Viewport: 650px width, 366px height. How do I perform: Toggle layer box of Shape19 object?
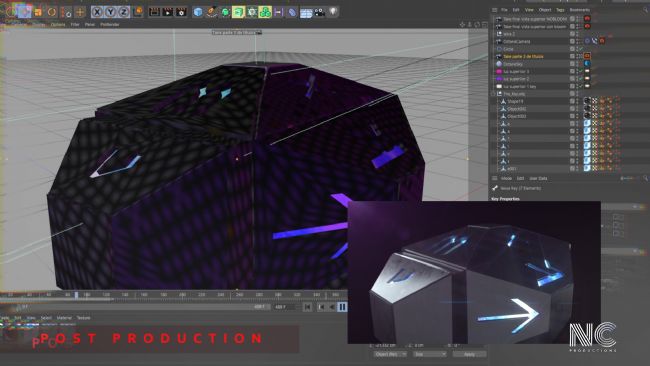coord(572,101)
